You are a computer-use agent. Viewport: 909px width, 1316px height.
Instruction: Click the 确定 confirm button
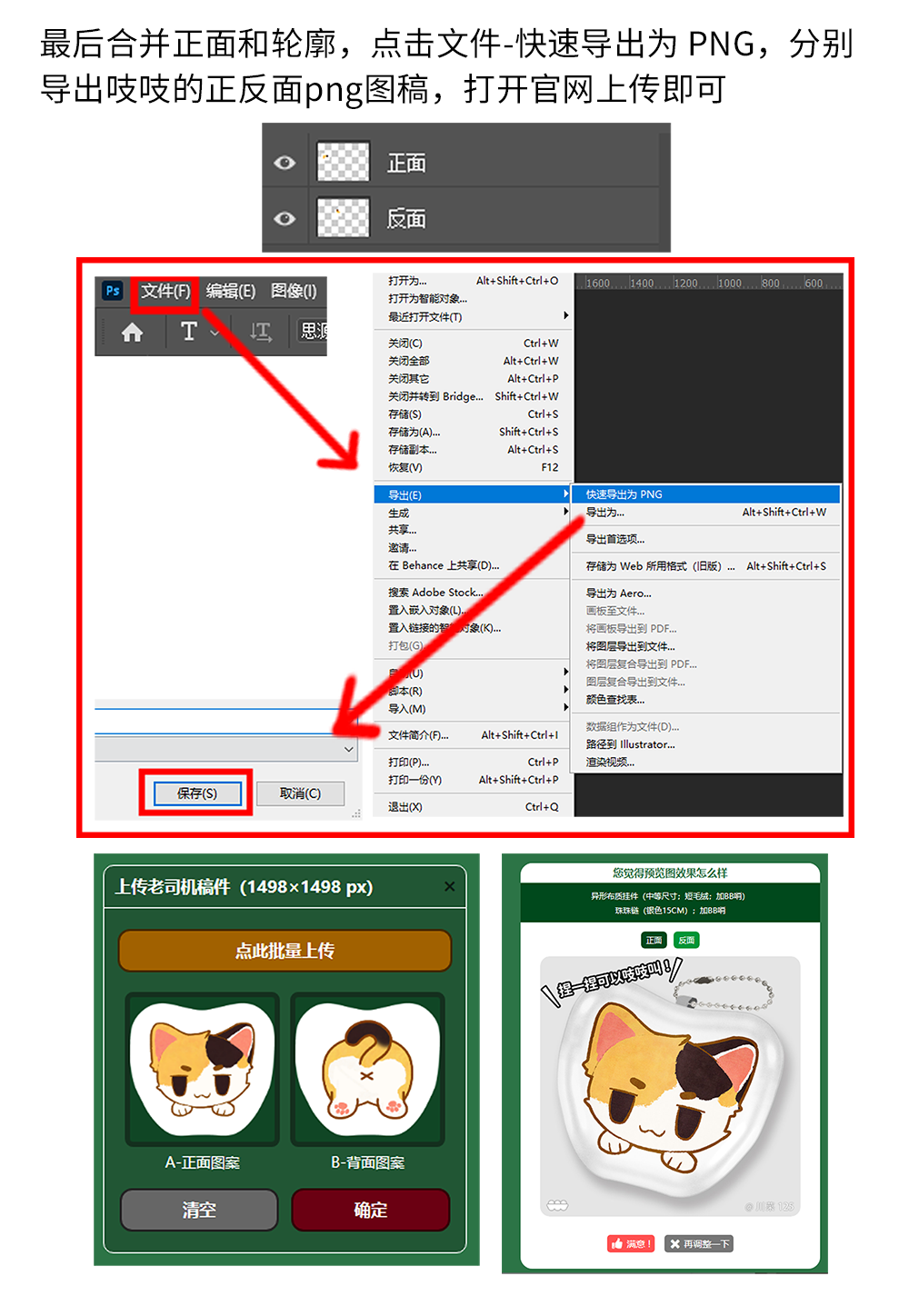click(x=368, y=1211)
